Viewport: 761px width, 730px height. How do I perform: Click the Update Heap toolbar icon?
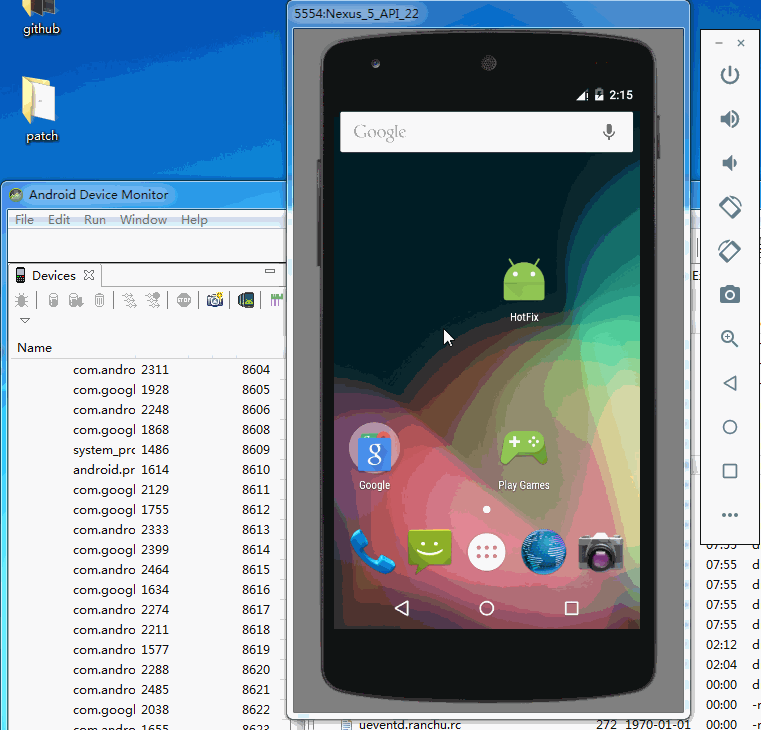click(53, 300)
